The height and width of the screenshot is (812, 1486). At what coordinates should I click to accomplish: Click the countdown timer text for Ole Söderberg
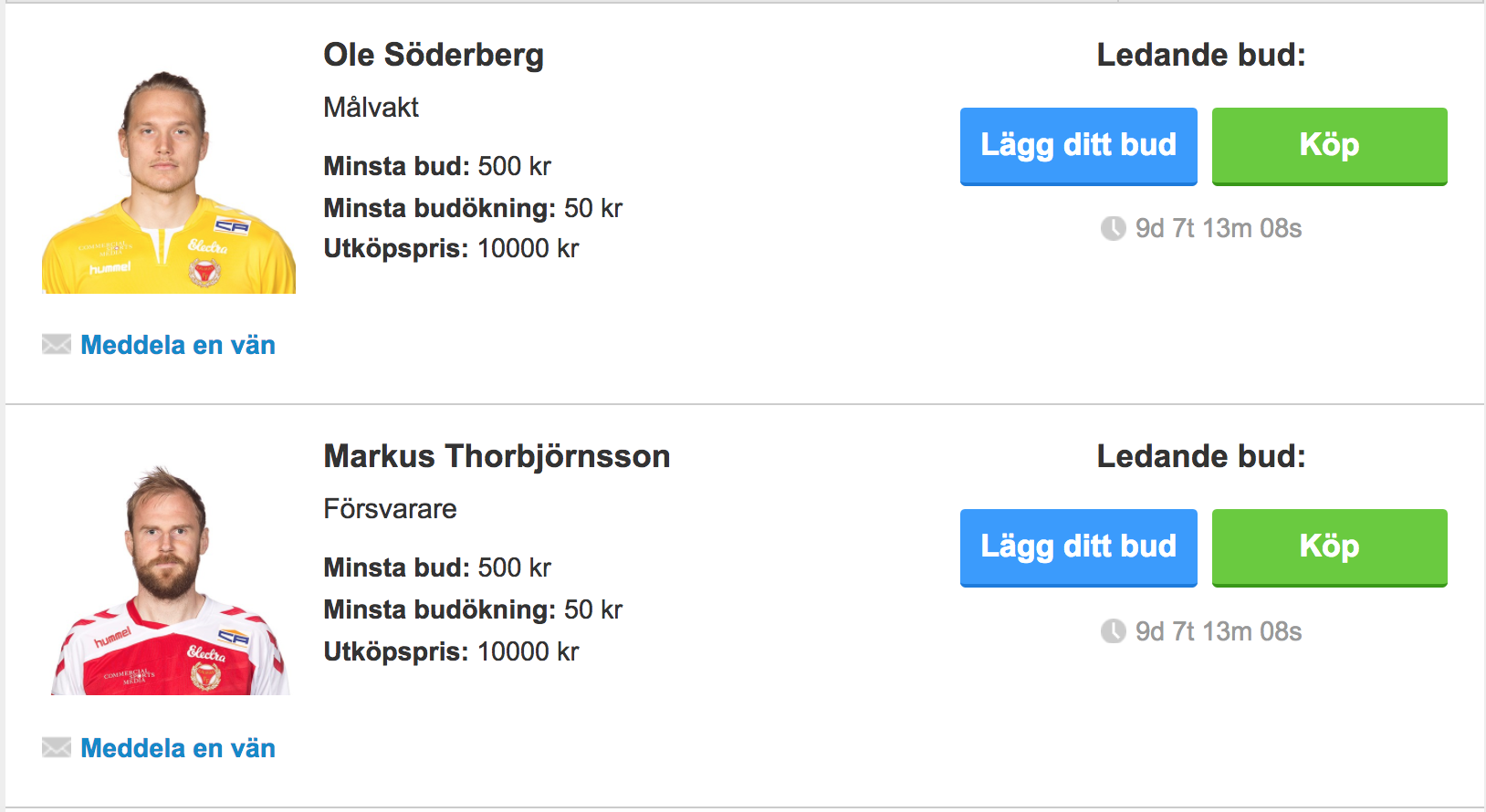coord(1218,228)
